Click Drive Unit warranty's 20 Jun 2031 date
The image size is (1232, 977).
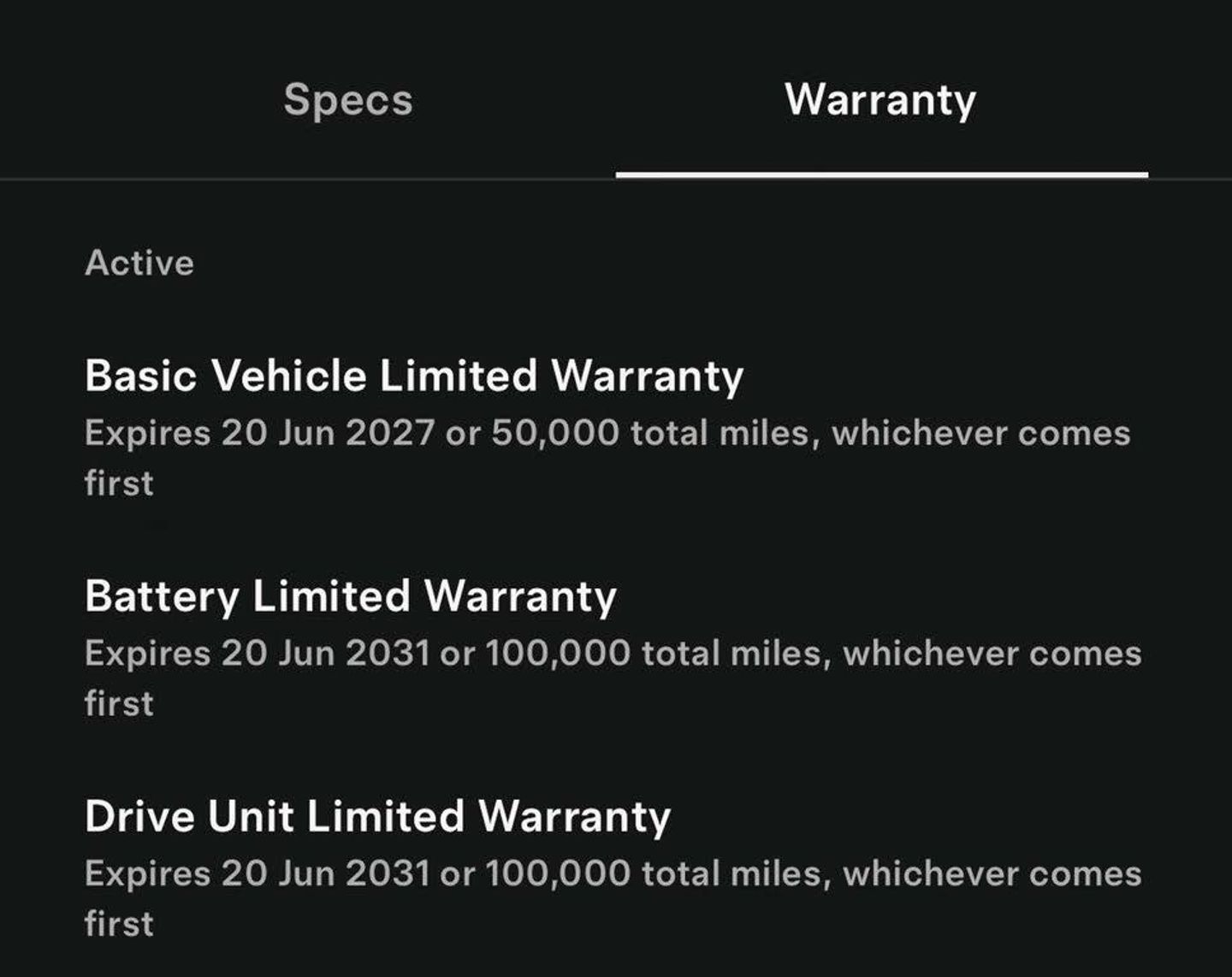(325, 873)
